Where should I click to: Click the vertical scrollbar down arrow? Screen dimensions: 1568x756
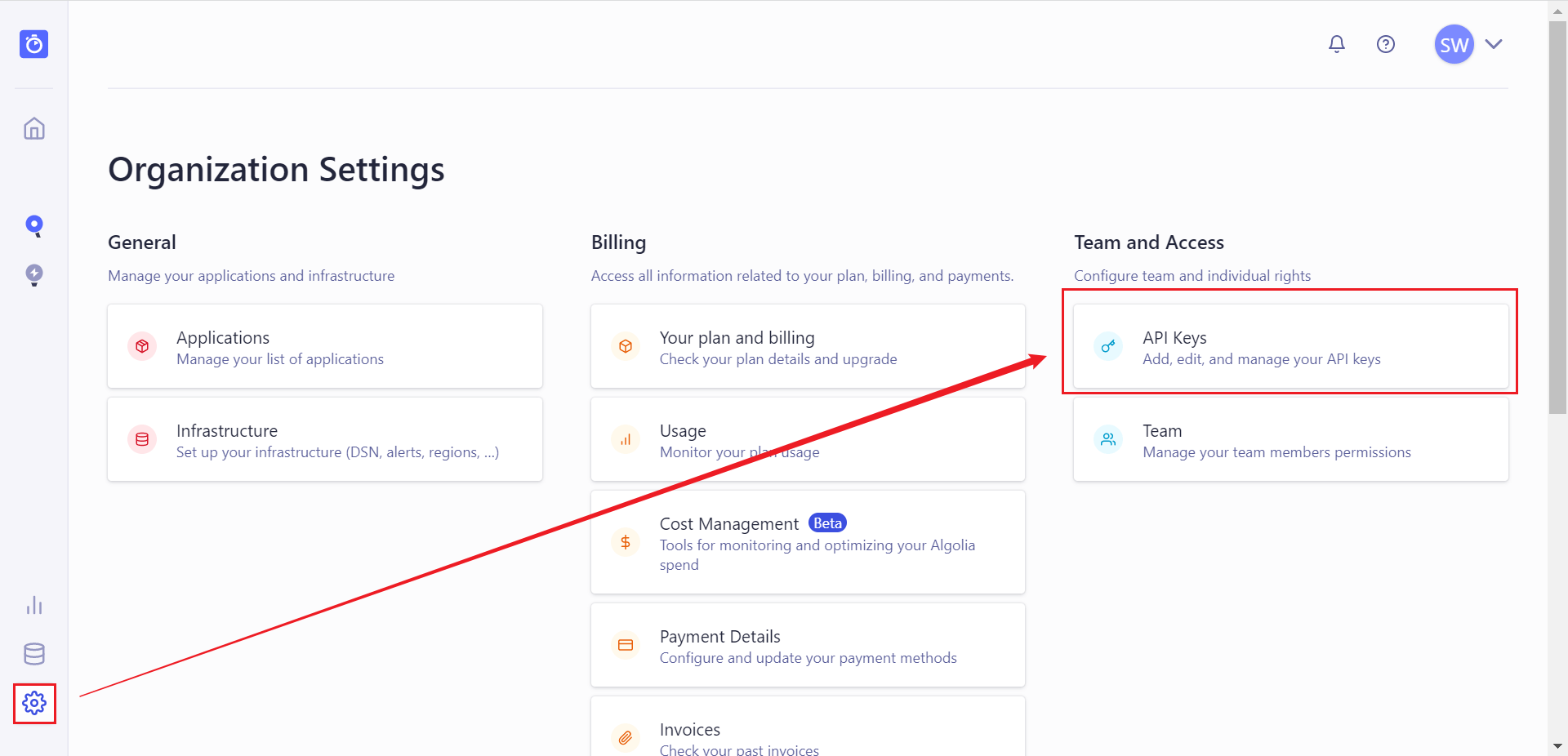(x=1557, y=746)
